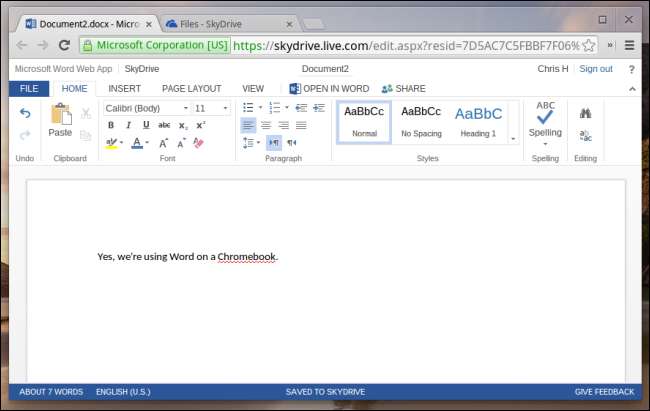The image size is (650, 411).
Task: Click the Paste clipboard icon
Action: tap(60, 118)
